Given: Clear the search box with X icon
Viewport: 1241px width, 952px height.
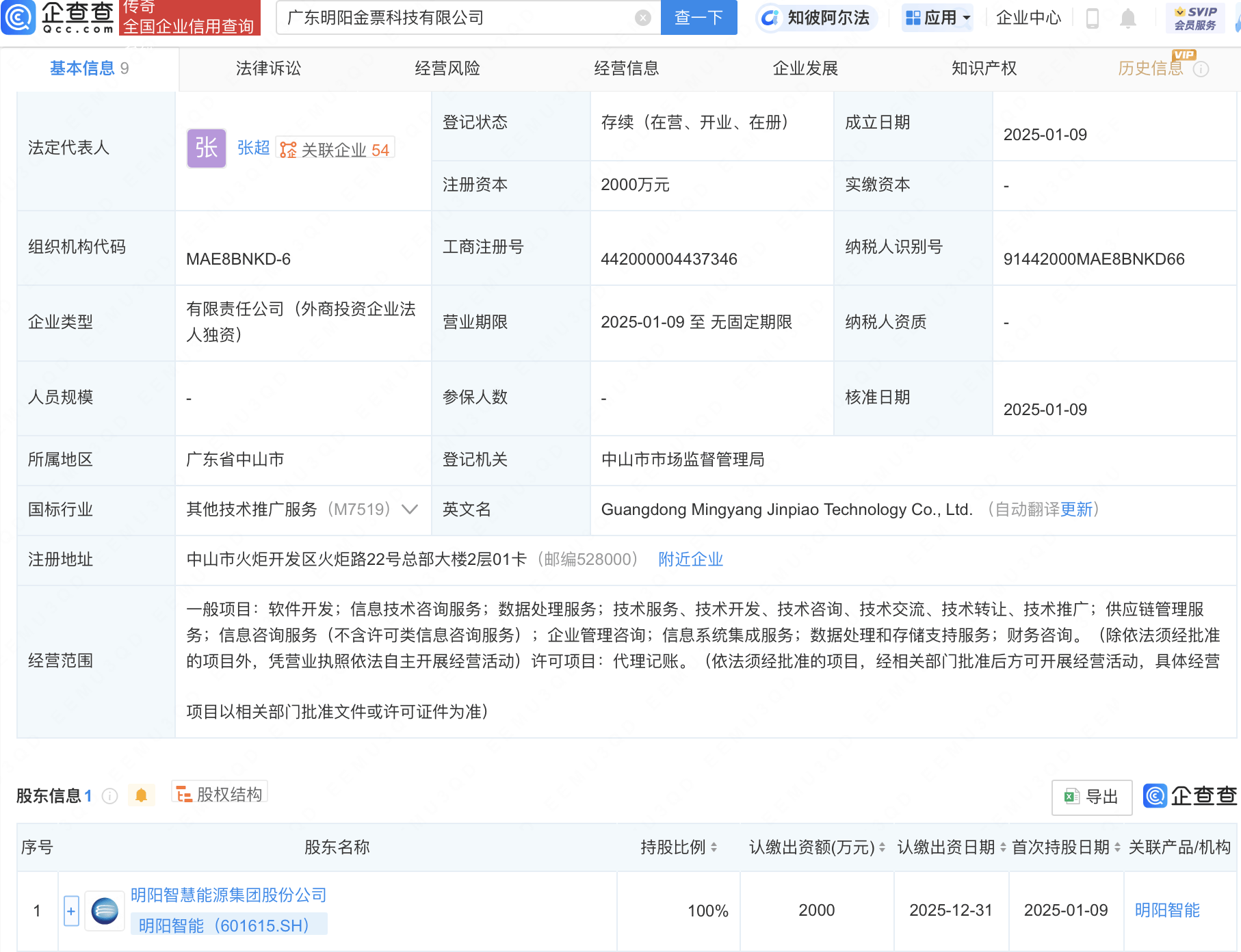Looking at the screenshot, I should point(642,18).
